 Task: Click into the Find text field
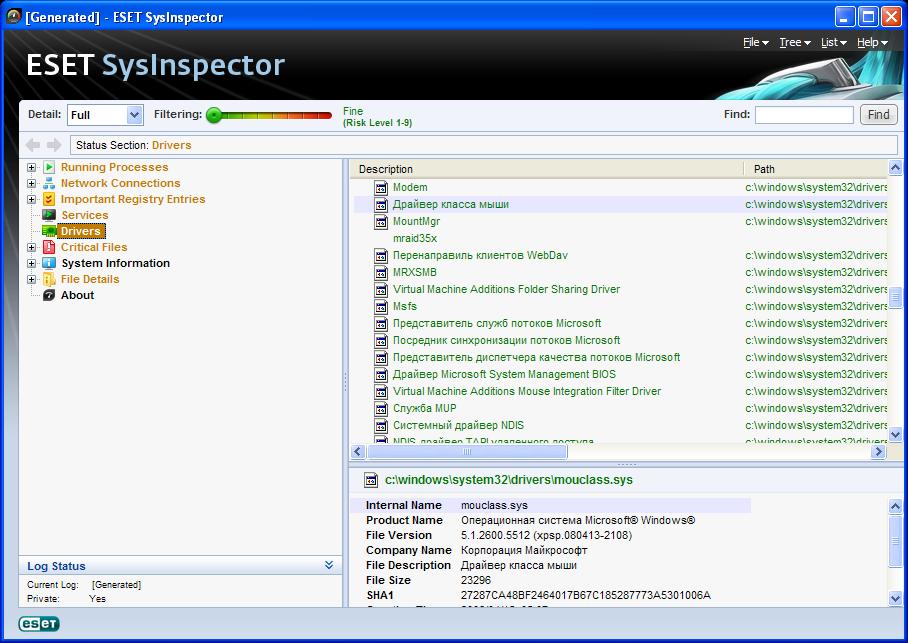pos(803,115)
